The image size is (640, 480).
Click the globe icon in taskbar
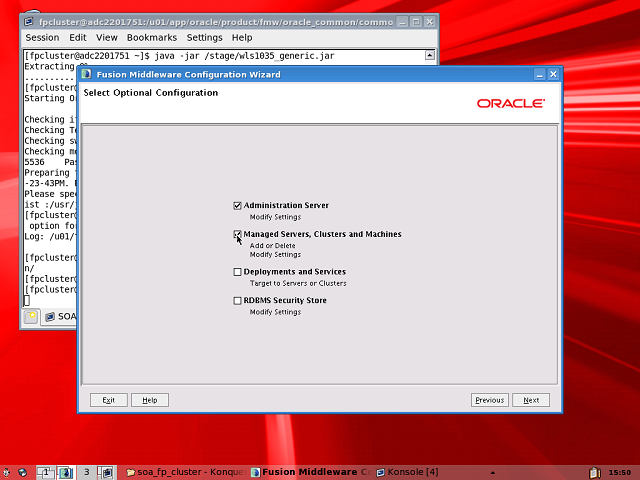22,472
